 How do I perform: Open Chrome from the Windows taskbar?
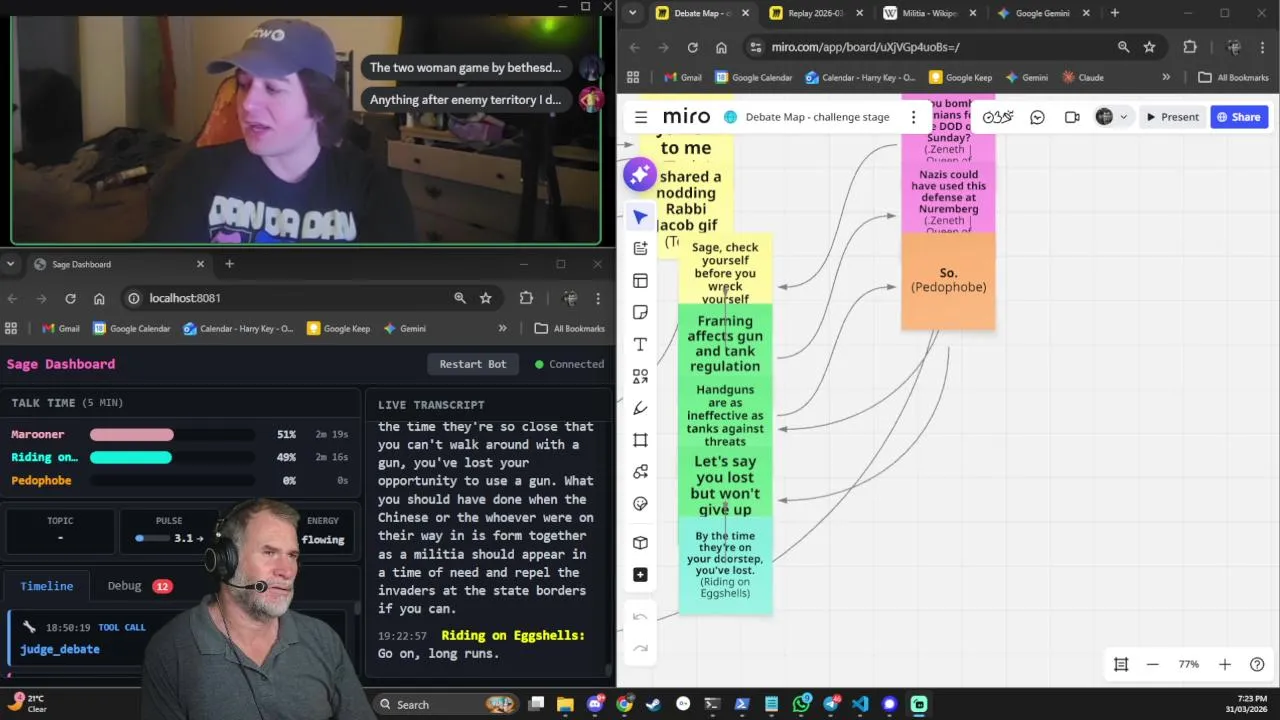click(x=624, y=704)
